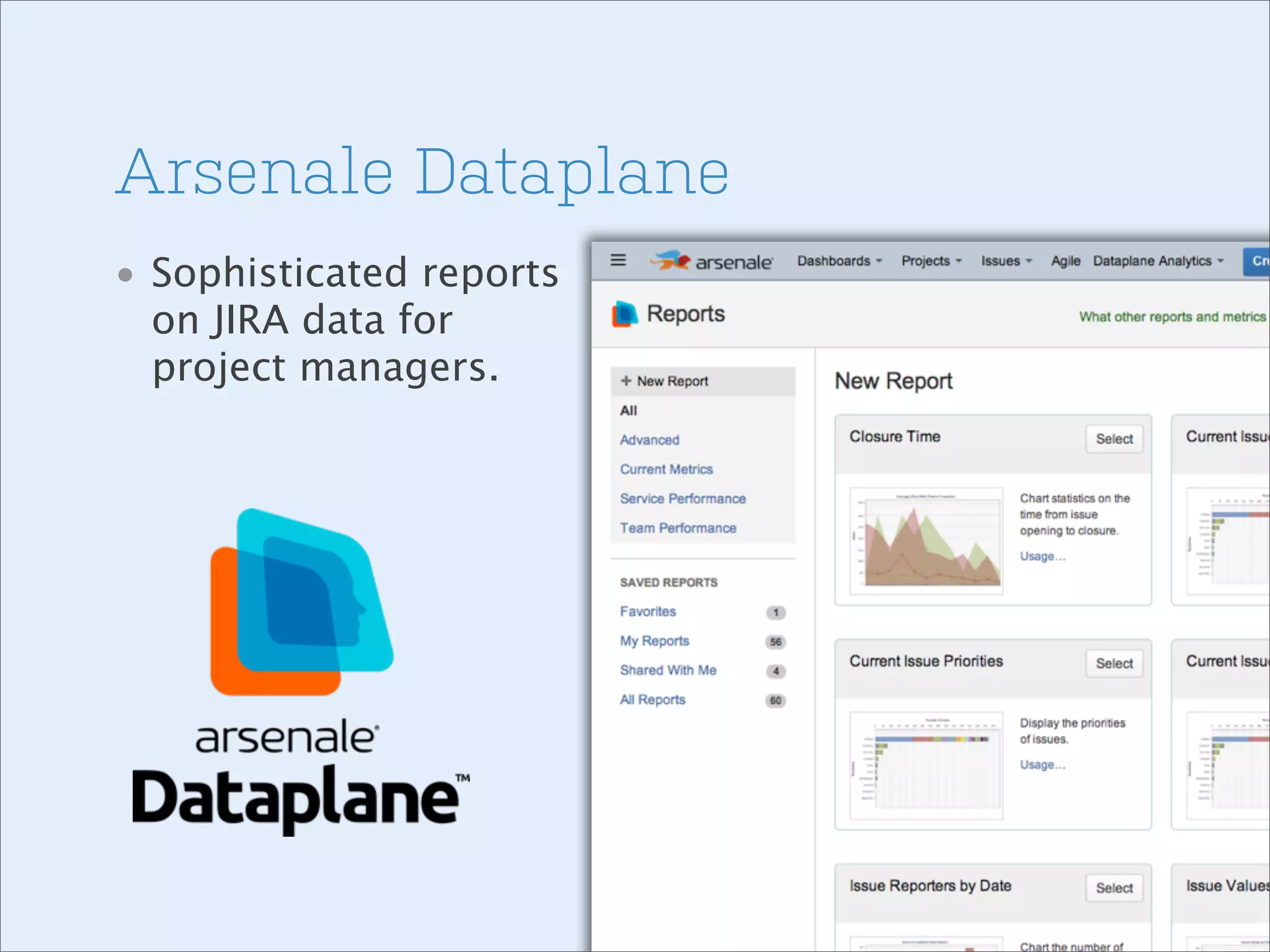Select the Issue Reporters by Date report

(1114, 888)
